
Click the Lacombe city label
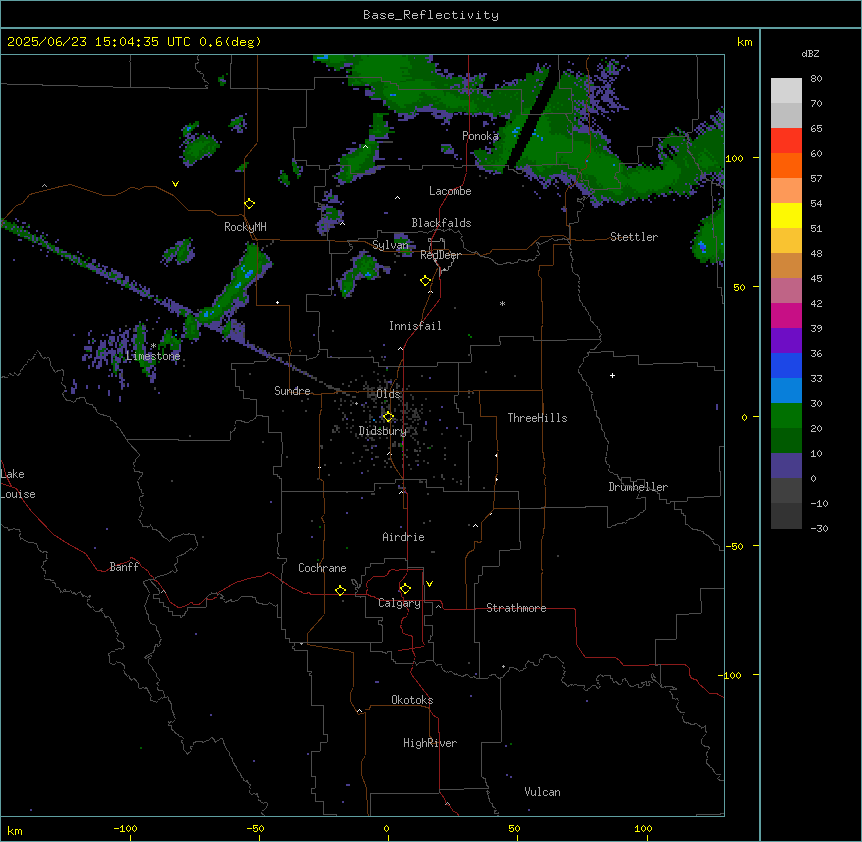pyautogui.click(x=450, y=191)
